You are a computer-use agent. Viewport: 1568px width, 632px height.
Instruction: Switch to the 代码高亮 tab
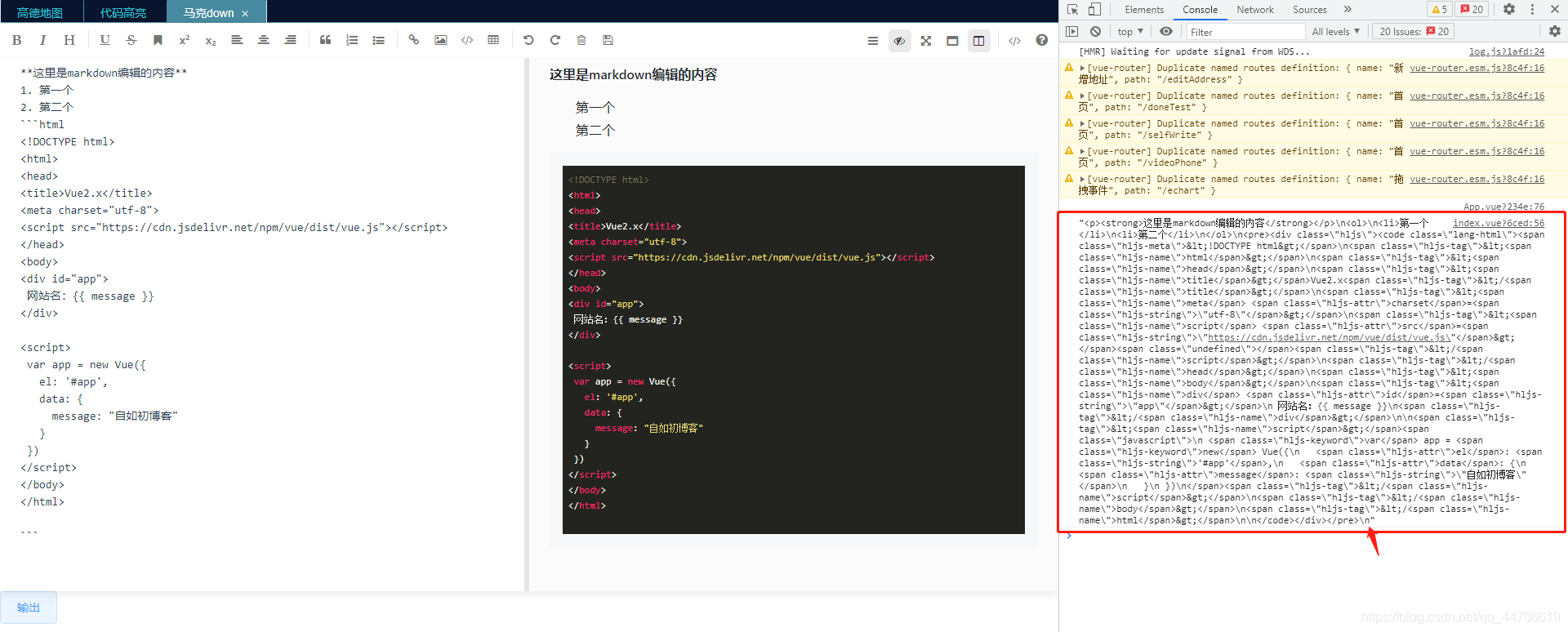(x=123, y=12)
